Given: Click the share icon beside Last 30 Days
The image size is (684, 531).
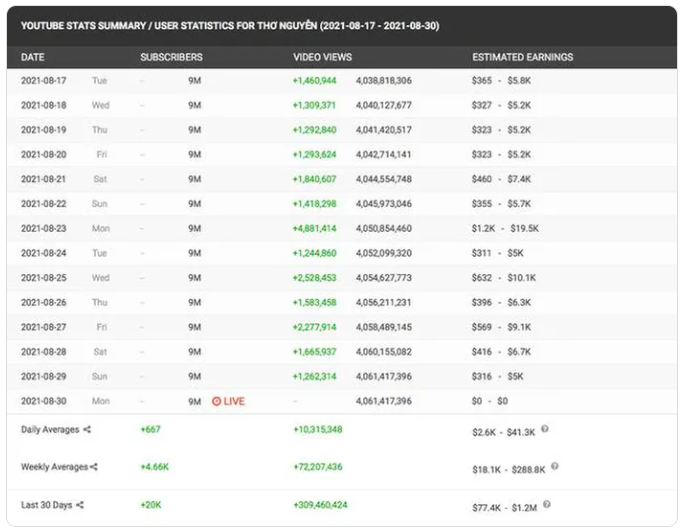Looking at the screenshot, I should pos(79,505).
